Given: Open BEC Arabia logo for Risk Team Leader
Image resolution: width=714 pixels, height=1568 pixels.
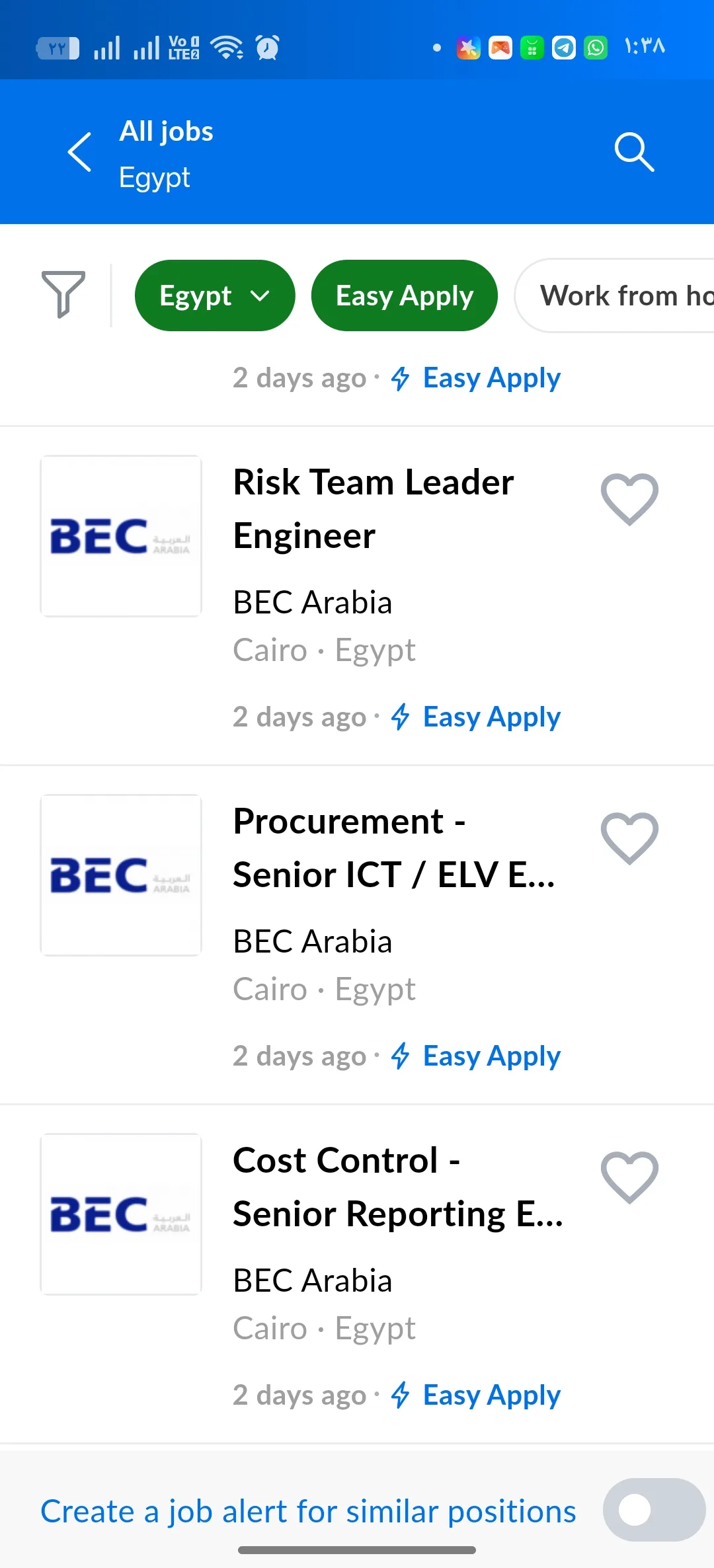Looking at the screenshot, I should click(x=121, y=536).
